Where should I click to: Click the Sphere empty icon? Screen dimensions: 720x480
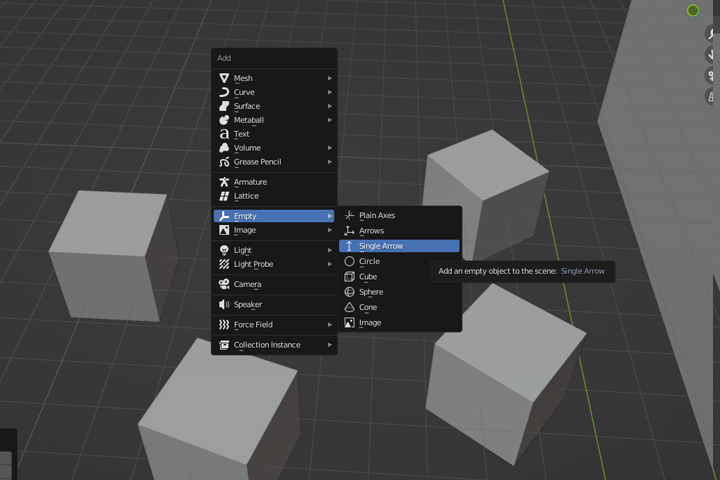pos(349,292)
